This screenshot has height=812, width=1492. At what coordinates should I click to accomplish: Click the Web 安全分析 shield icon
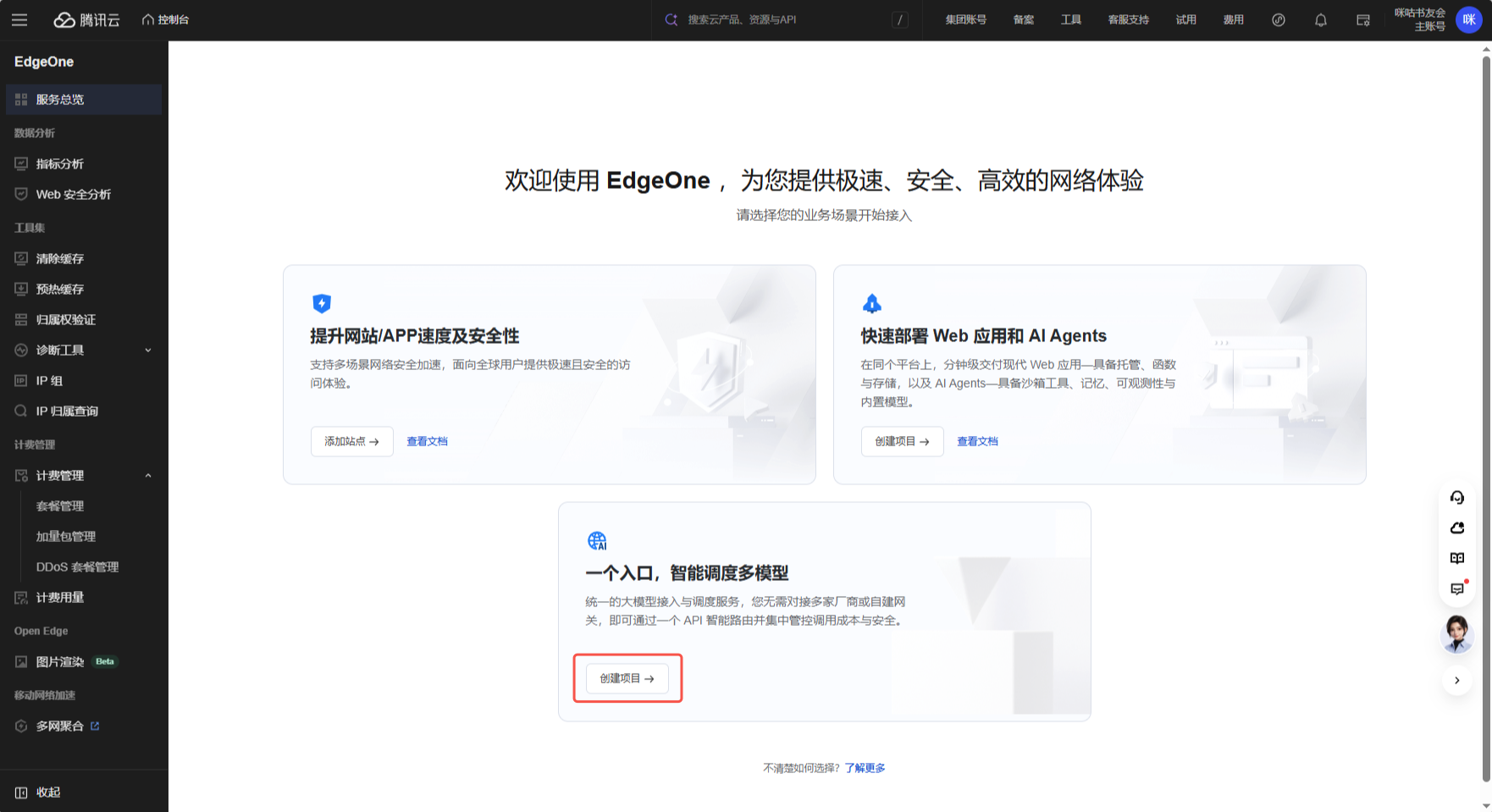tap(21, 194)
